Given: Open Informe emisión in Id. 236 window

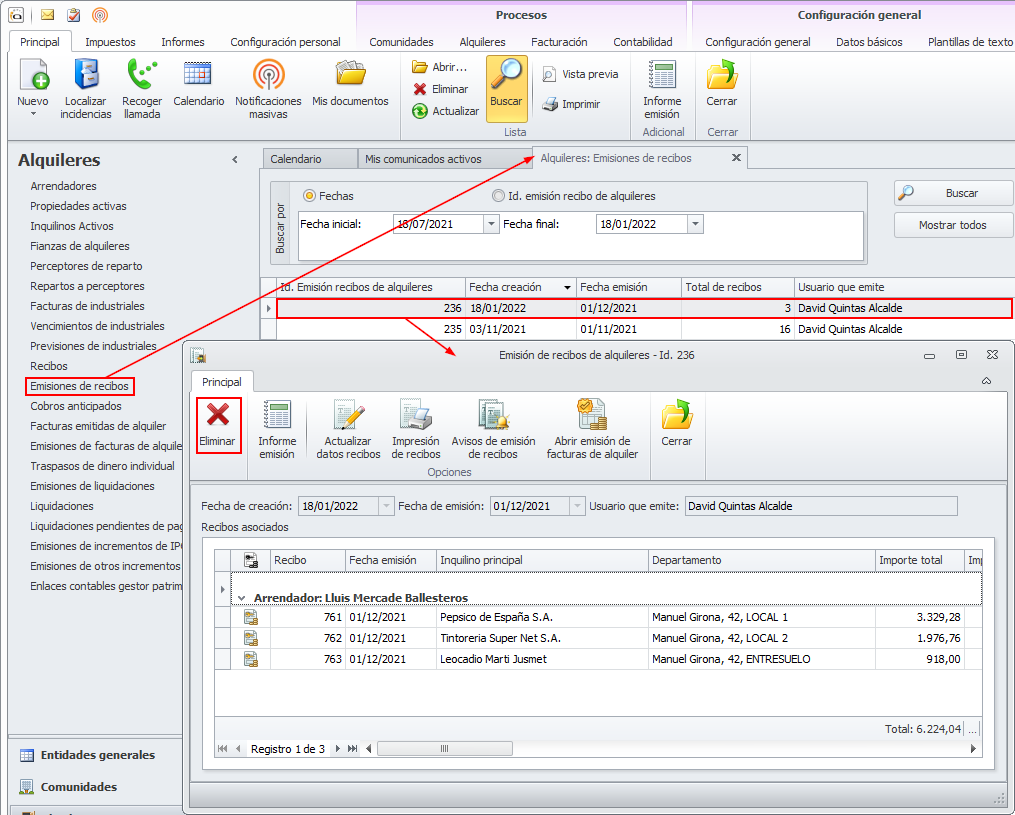Looking at the screenshot, I should 277,430.
